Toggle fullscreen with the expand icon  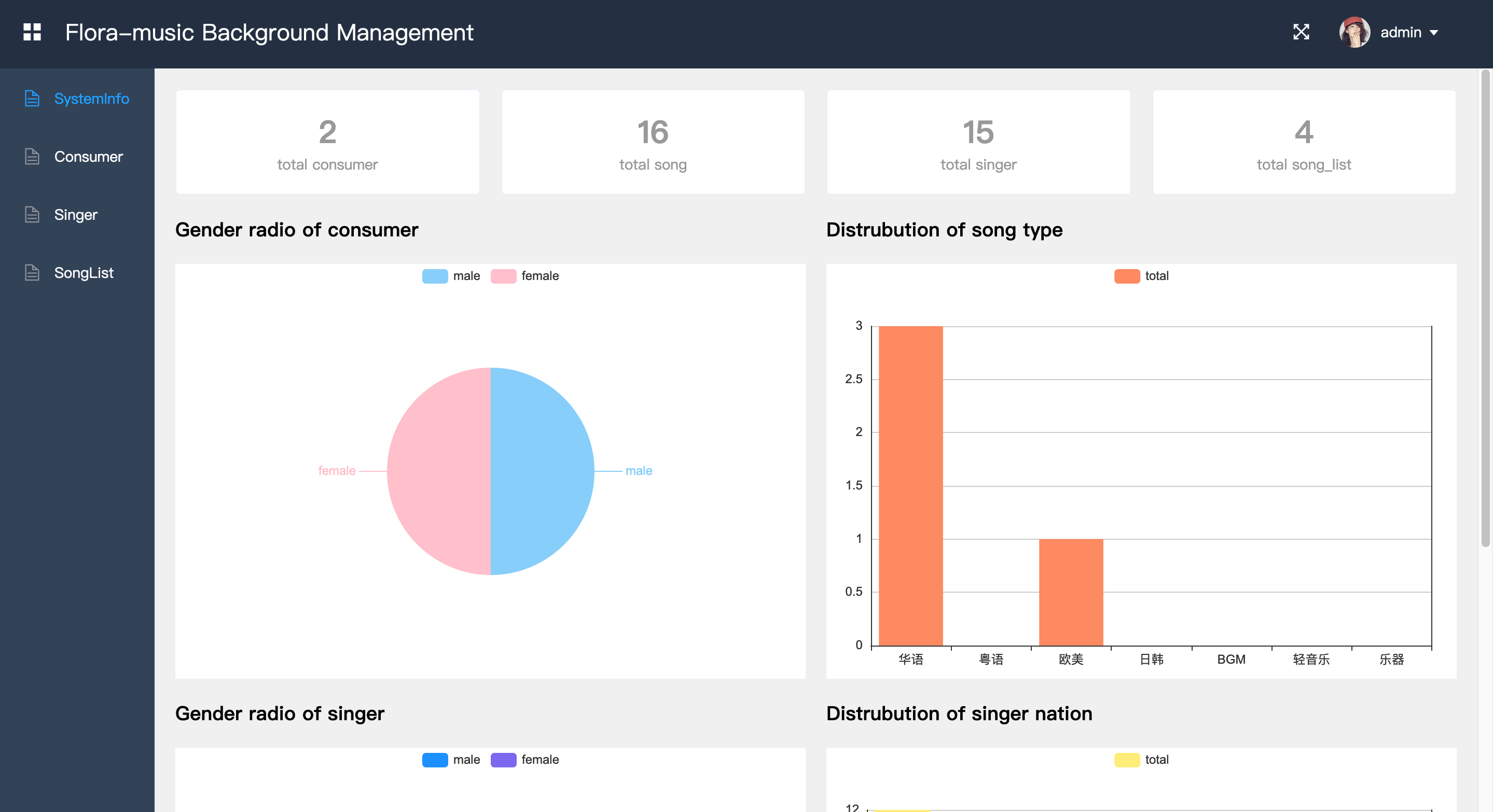click(x=1301, y=32)
